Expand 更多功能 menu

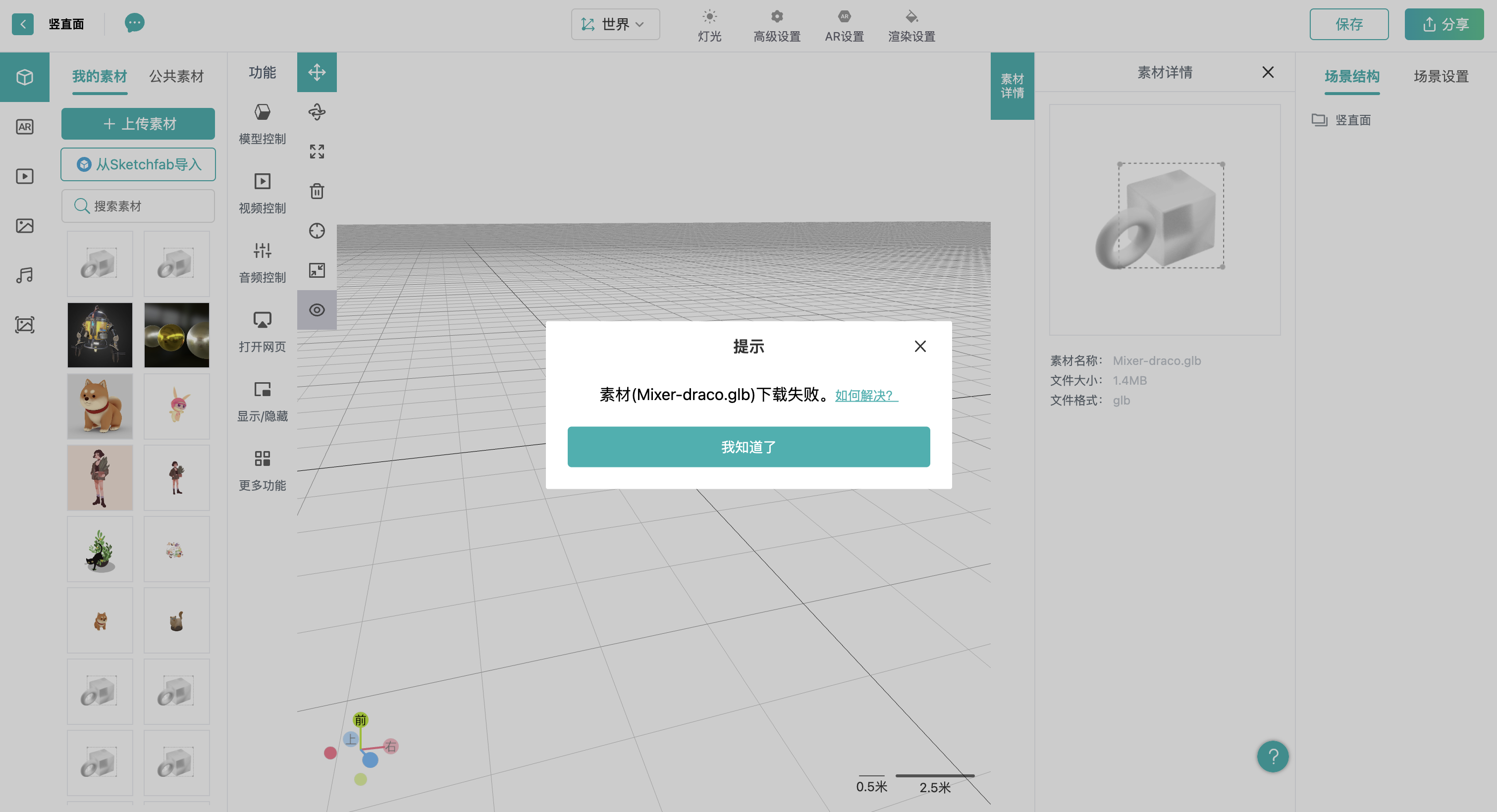(x=262, y=470)
